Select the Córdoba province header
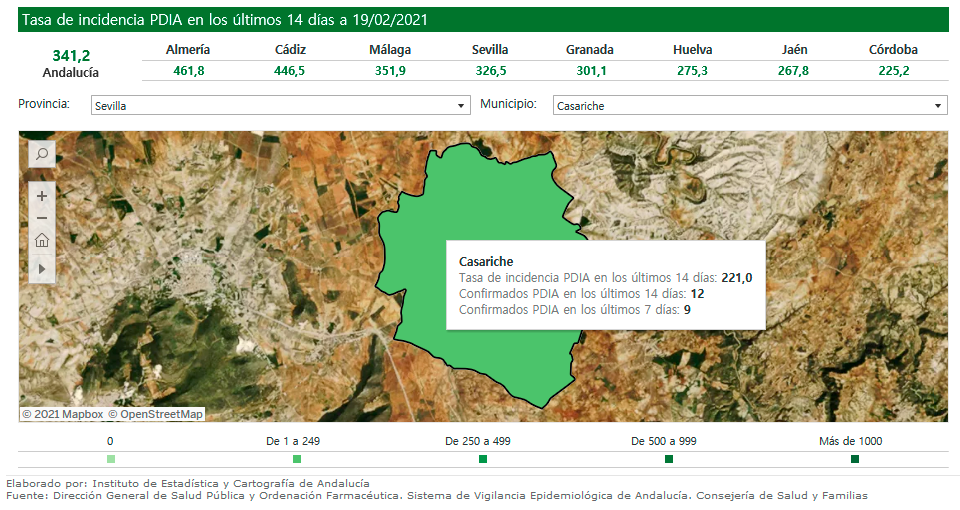The height and width of the screenshot is (510, 960). point(893,49)
